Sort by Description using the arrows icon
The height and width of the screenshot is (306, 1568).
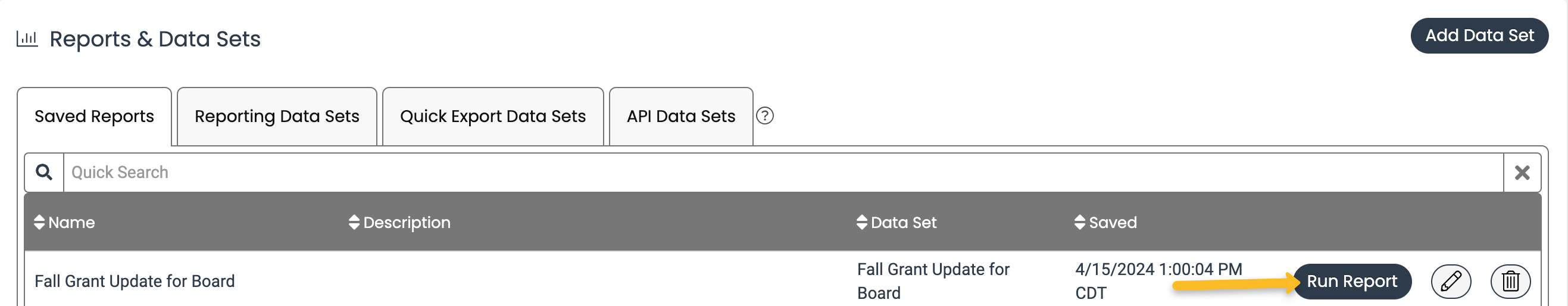[354, 222]
